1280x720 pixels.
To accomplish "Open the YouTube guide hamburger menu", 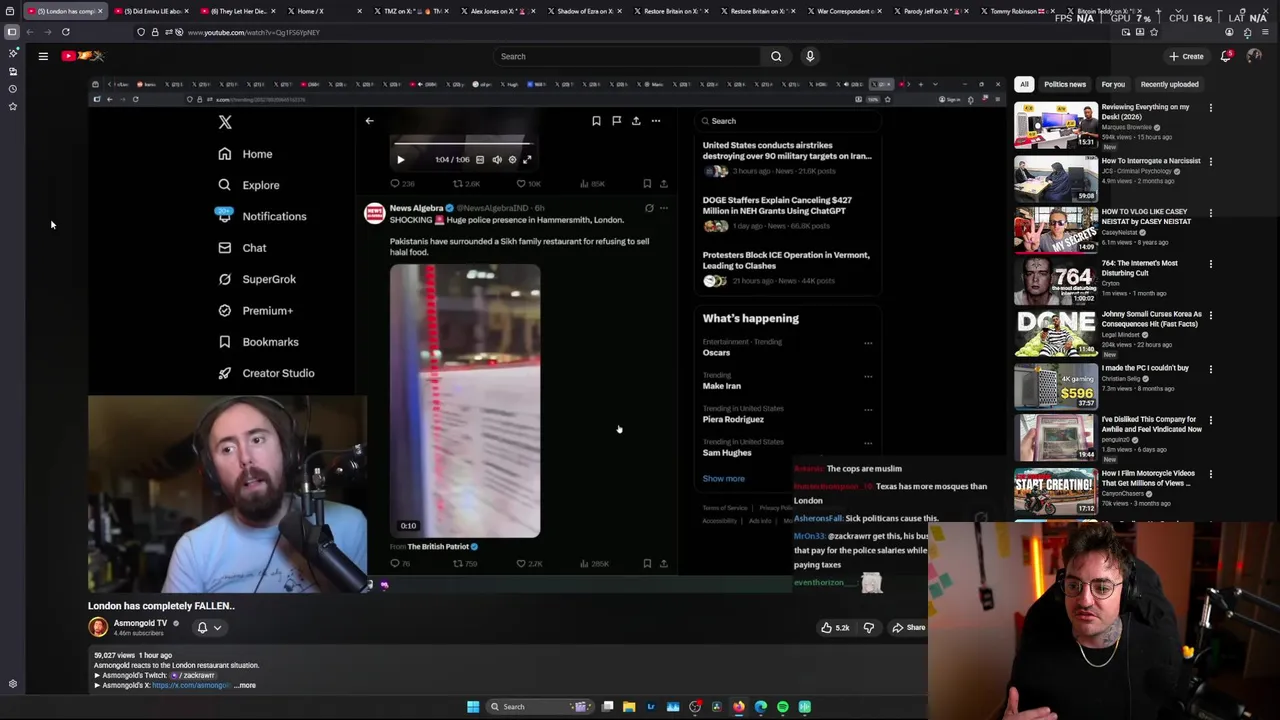I will coord(43,56).
